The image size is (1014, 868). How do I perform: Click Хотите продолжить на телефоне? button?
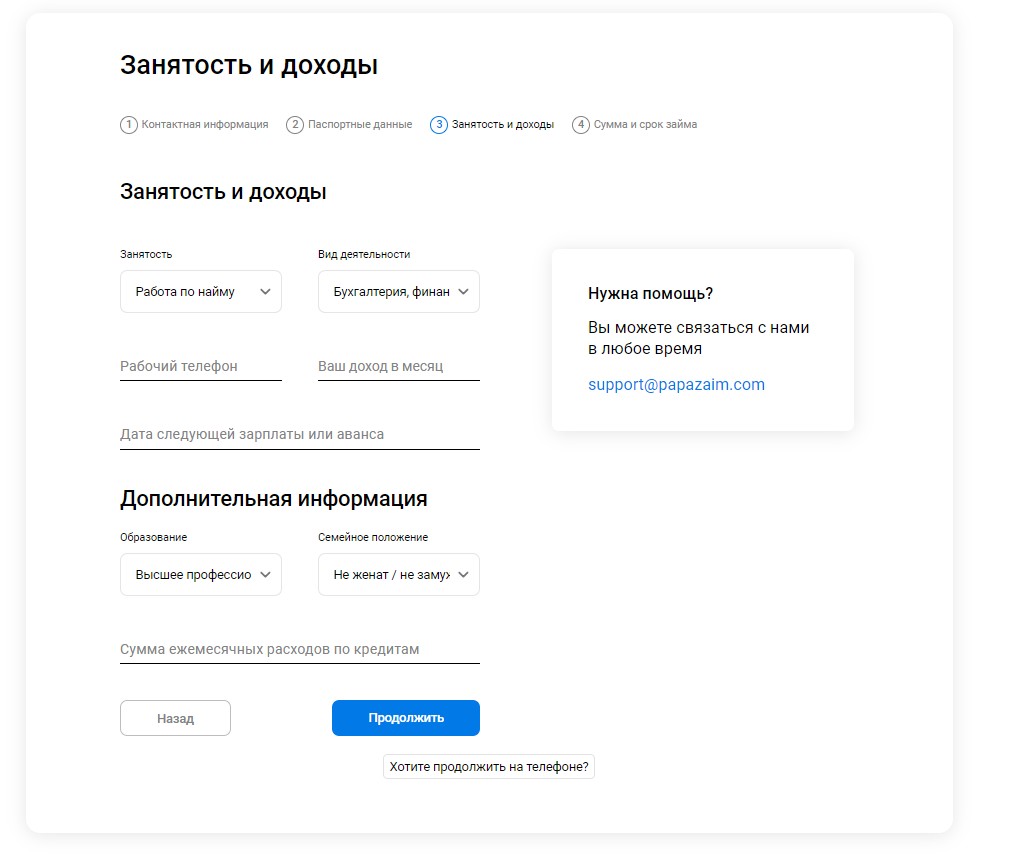coord(489,767)
